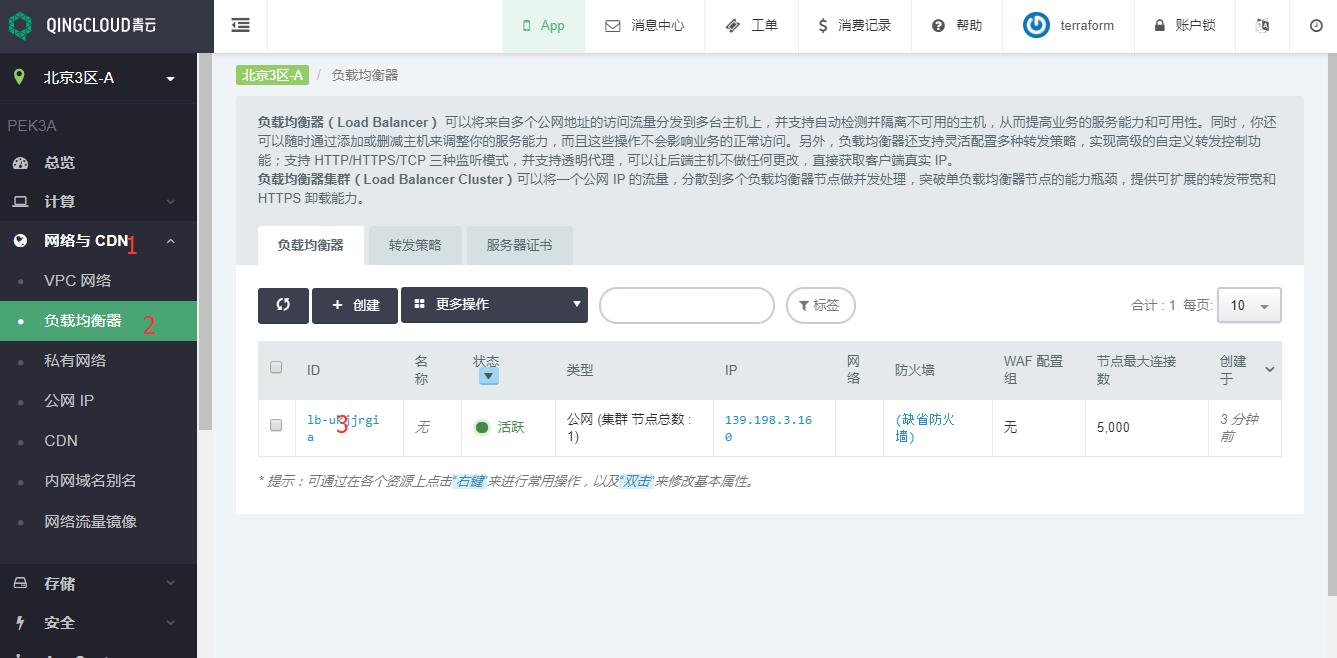Open the 状态 column filter arrow
Screen dimensions: 1337x658
click(x=488, y=377)
